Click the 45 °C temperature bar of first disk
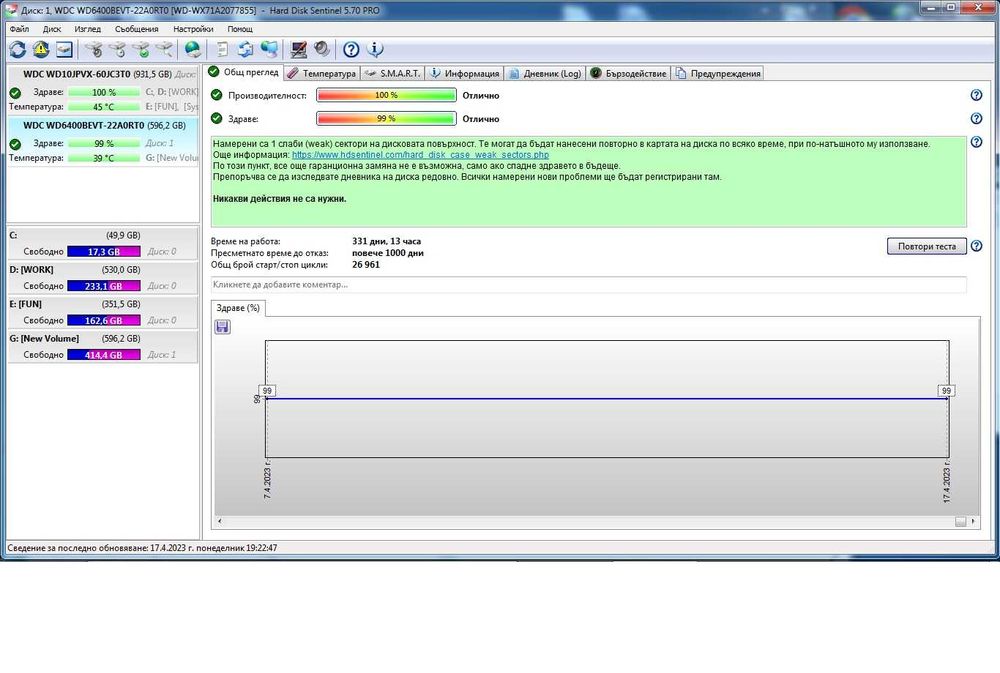The width and height of the screenshot is (1000, 673). click(x=103, y=107)
